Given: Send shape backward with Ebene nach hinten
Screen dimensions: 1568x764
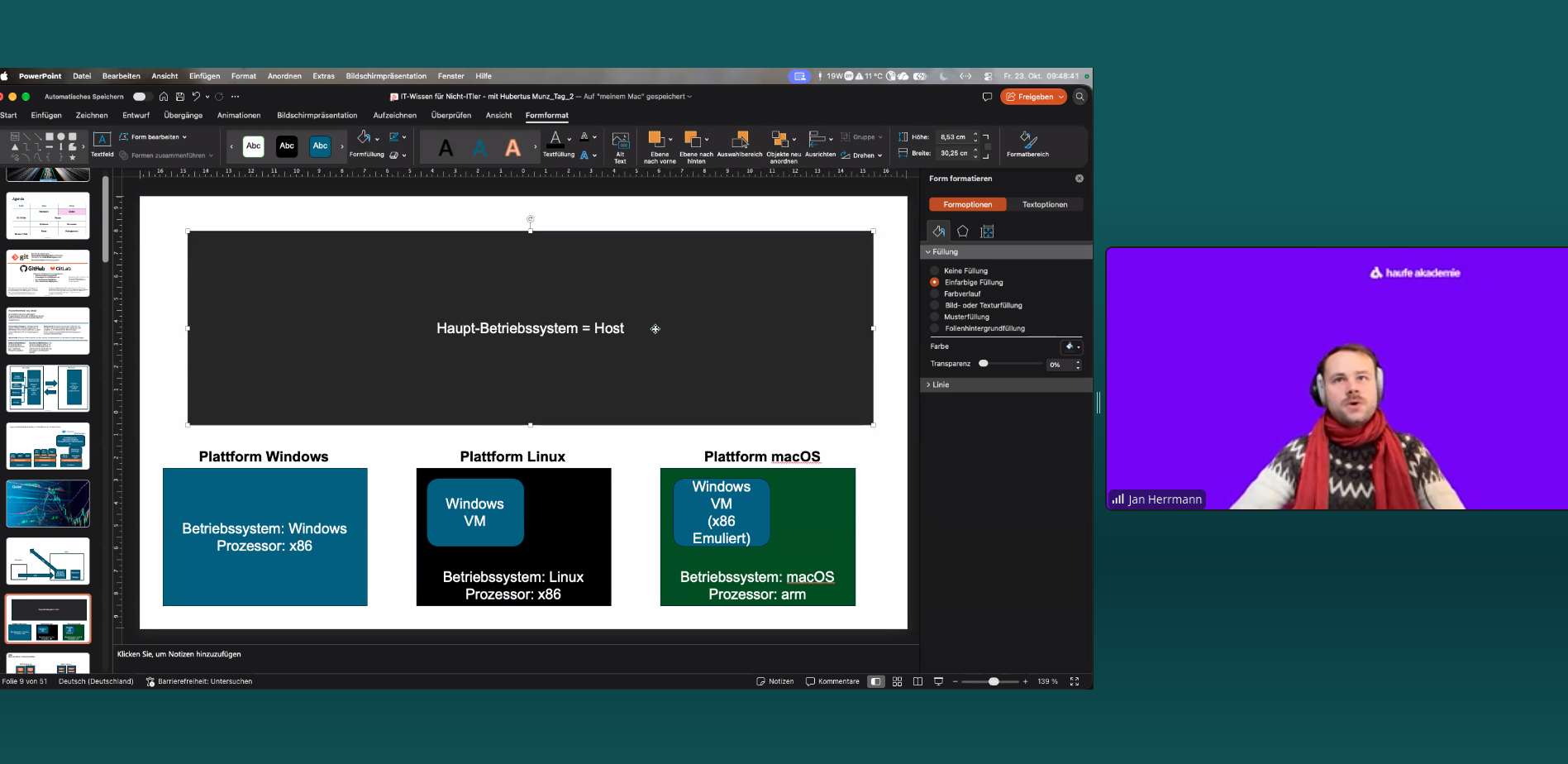Looking at the screenshot, I should 696,146.
